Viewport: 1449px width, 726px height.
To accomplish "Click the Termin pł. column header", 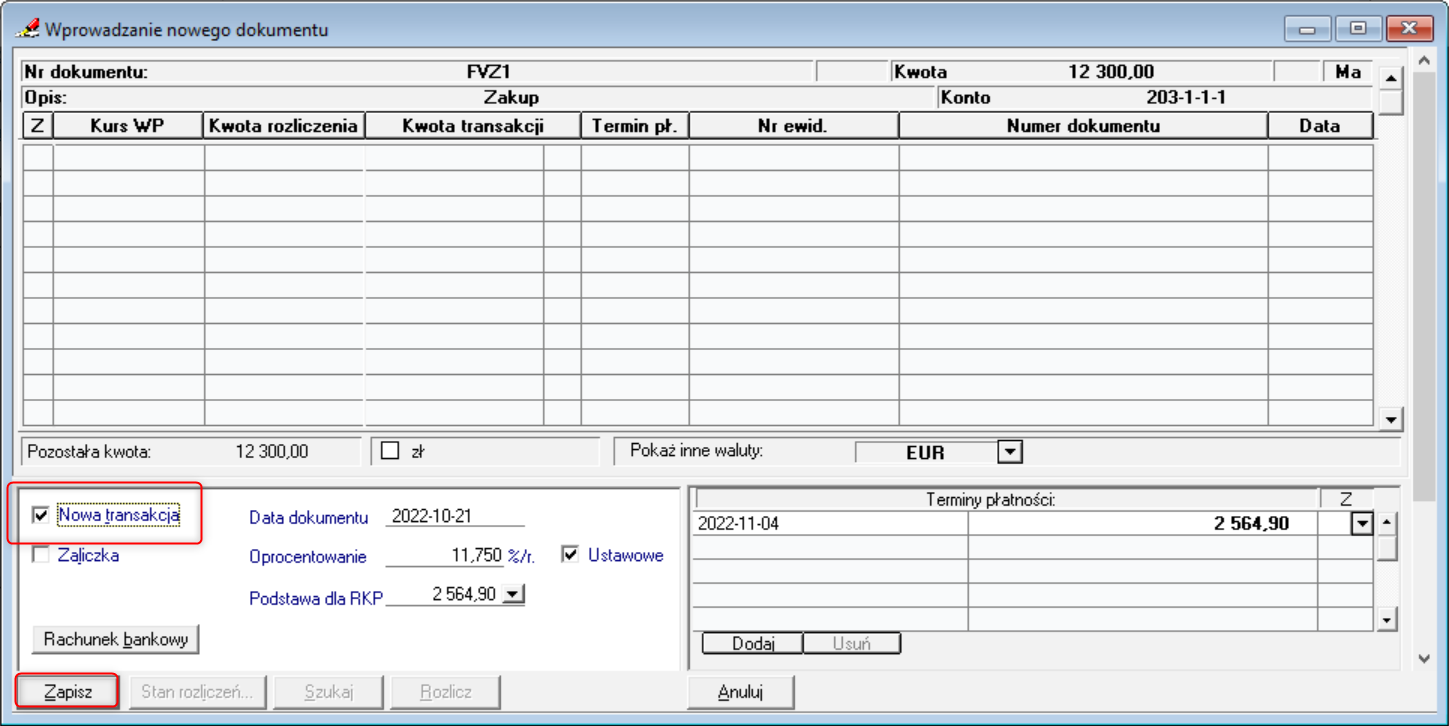I will (x=635, y=126).
